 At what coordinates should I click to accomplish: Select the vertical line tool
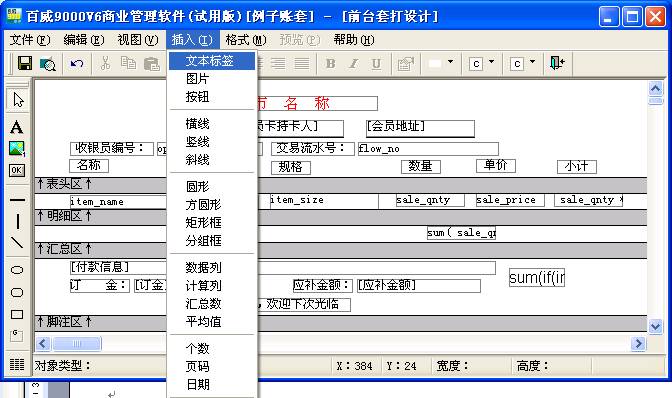pyautogui.click(x=17, y=221)
